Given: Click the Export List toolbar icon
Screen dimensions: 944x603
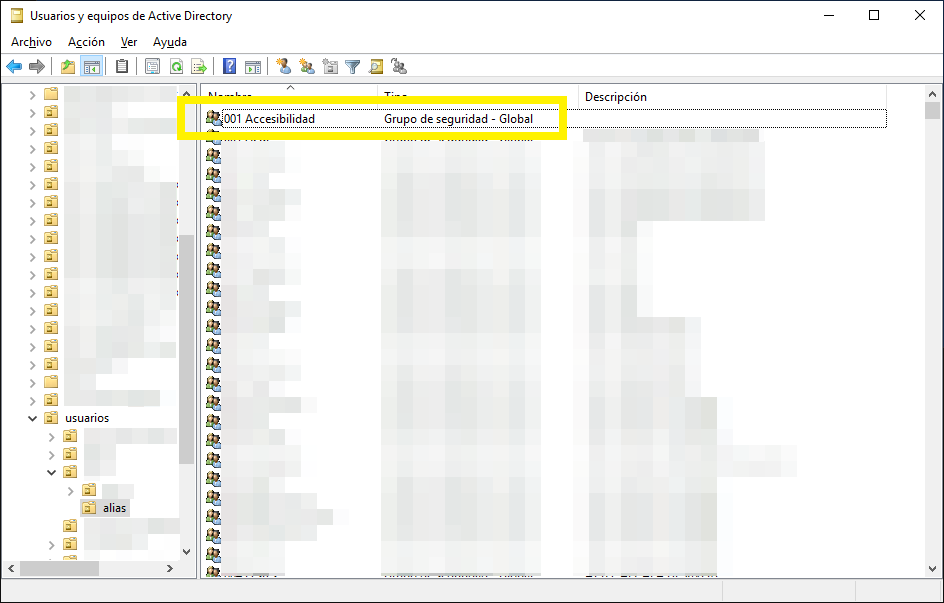Looking at the screenshot, I should click(199, 66).
